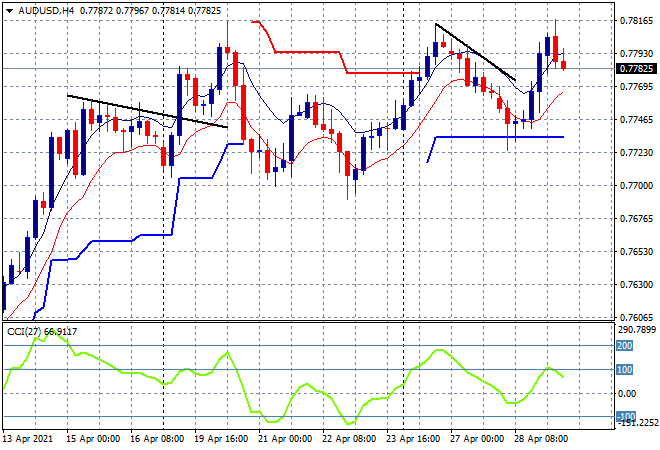Click the CCI 0.00 level label
Viewport: 660px width, 450px height.
click(x=627, y=394)
